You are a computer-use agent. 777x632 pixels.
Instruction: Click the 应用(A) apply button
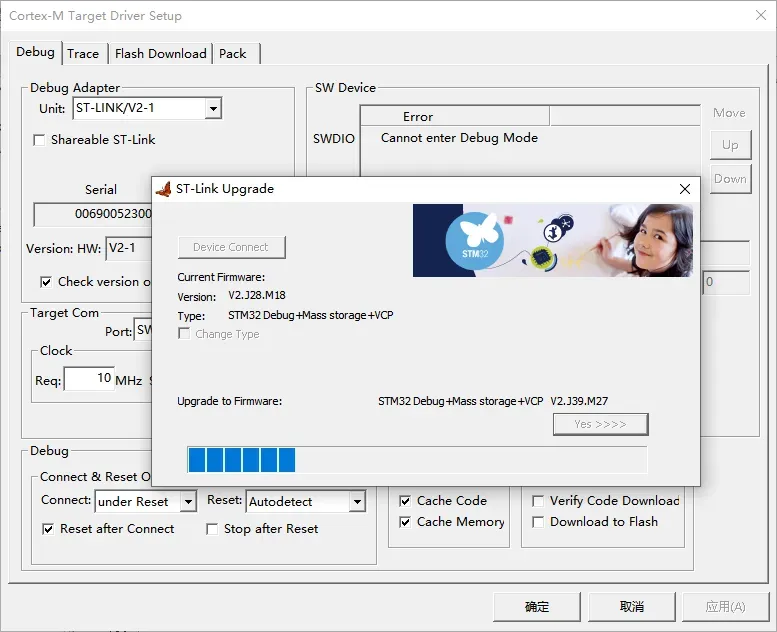[x=725, y=607]
